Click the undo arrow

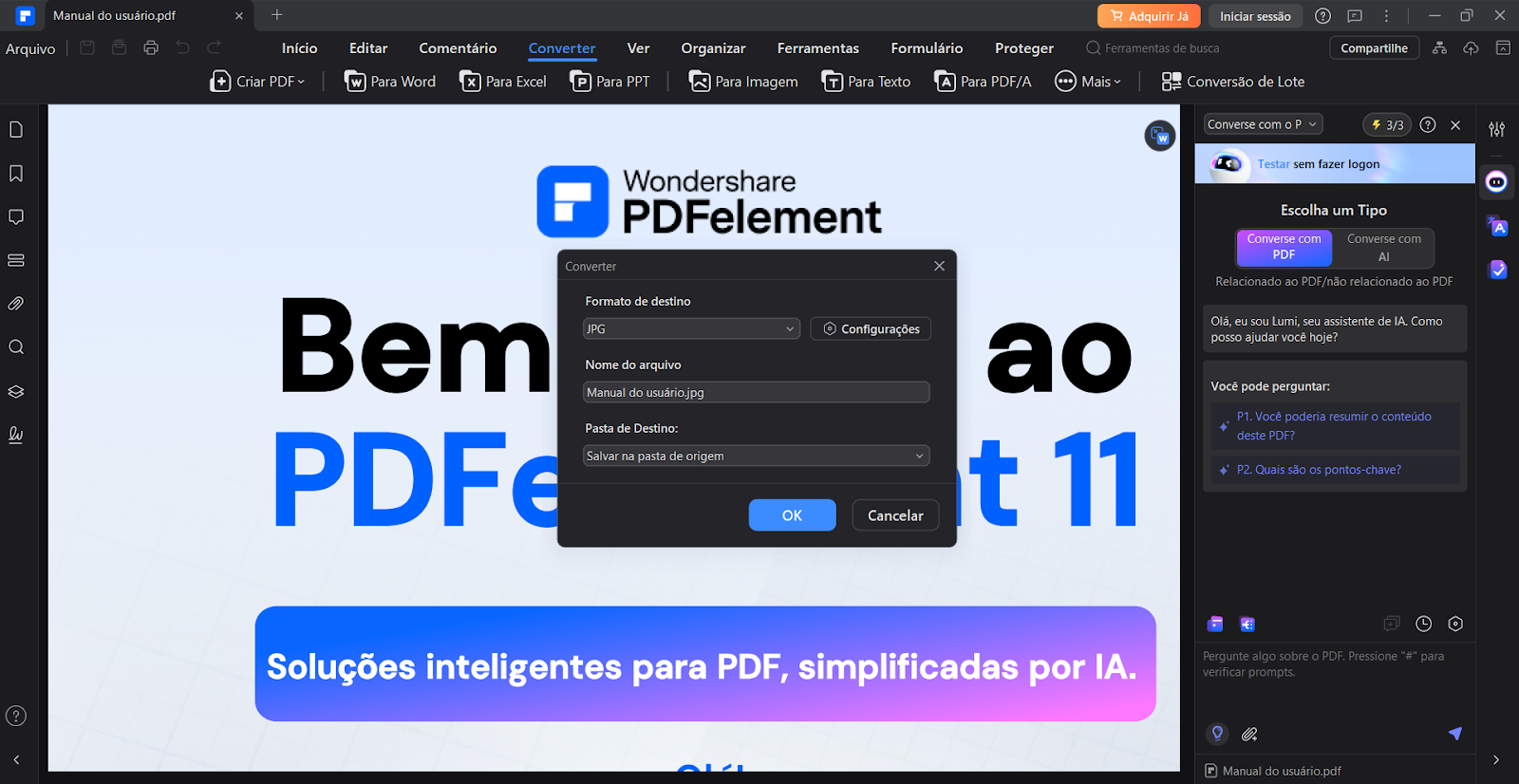[x=183, y=47]
